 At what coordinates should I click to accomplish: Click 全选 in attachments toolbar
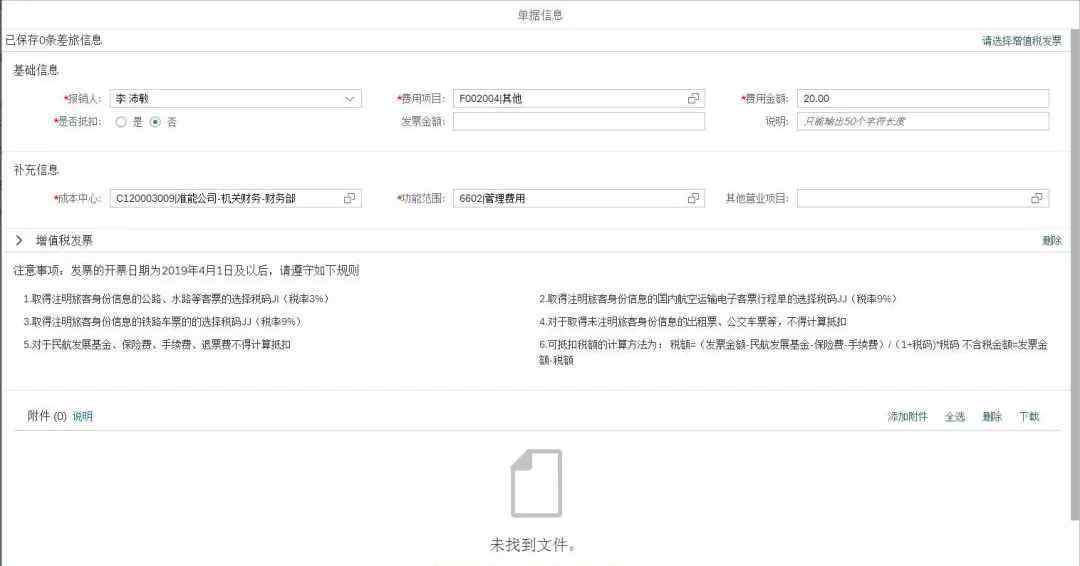954,417
